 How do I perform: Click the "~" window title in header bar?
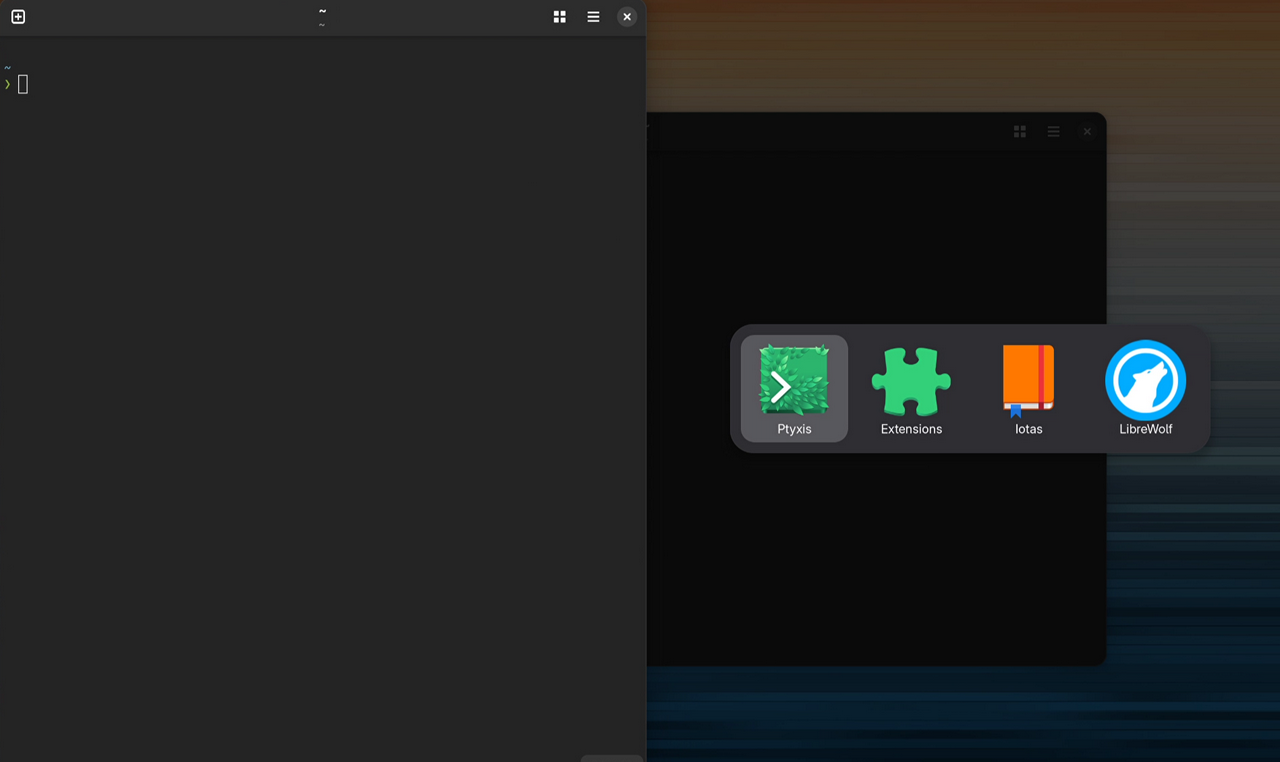(x=322, y=12)
